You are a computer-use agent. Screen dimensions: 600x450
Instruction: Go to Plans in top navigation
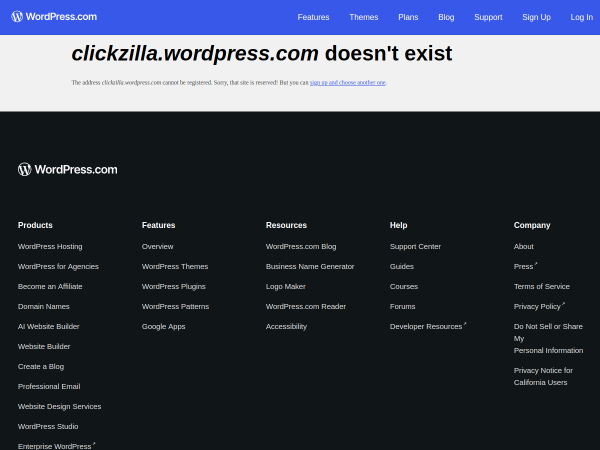click(x=408, y=17)
